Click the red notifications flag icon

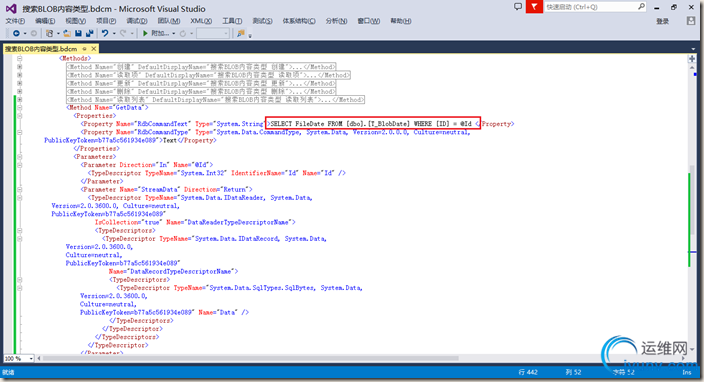tap(534, 7)
